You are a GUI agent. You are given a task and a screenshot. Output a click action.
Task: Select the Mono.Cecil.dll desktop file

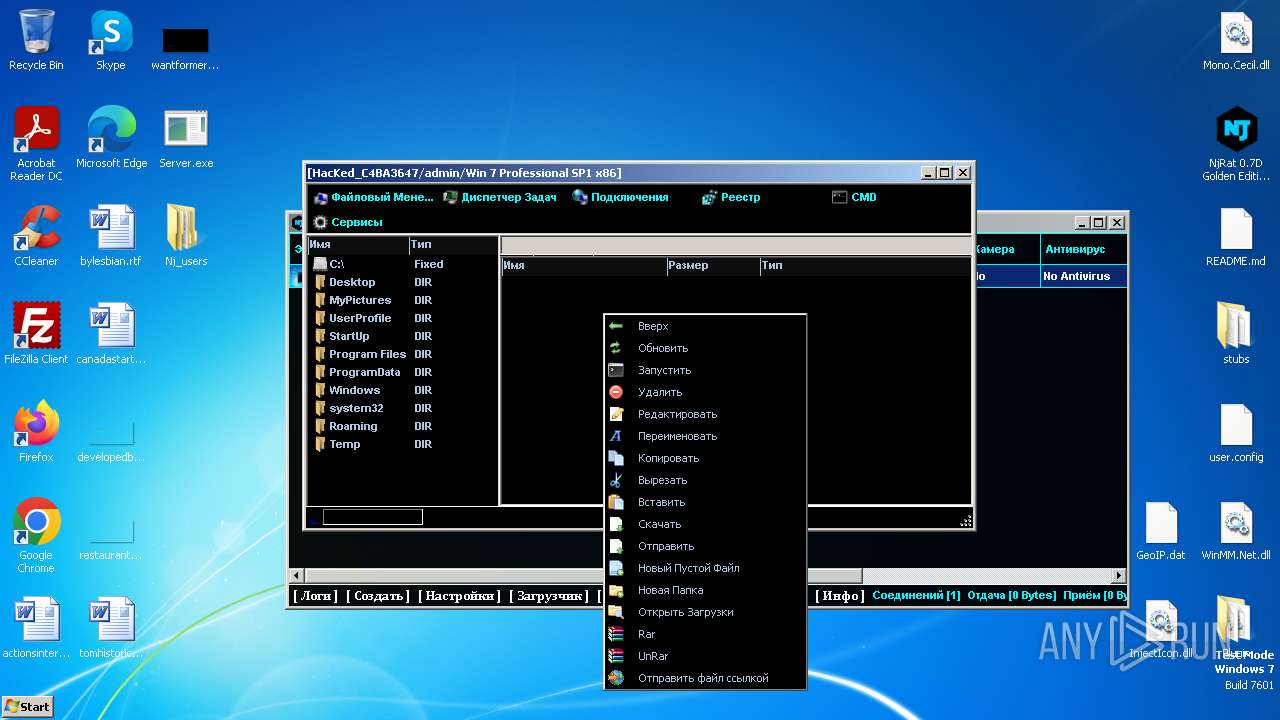pyautogui.click(x=1236, y=40)
